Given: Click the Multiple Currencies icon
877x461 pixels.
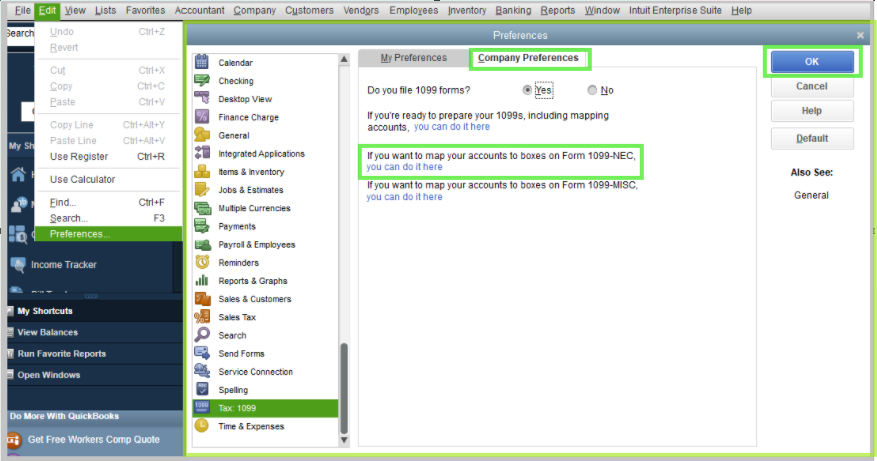Looking at the screenshot, I should pos(202,208).
